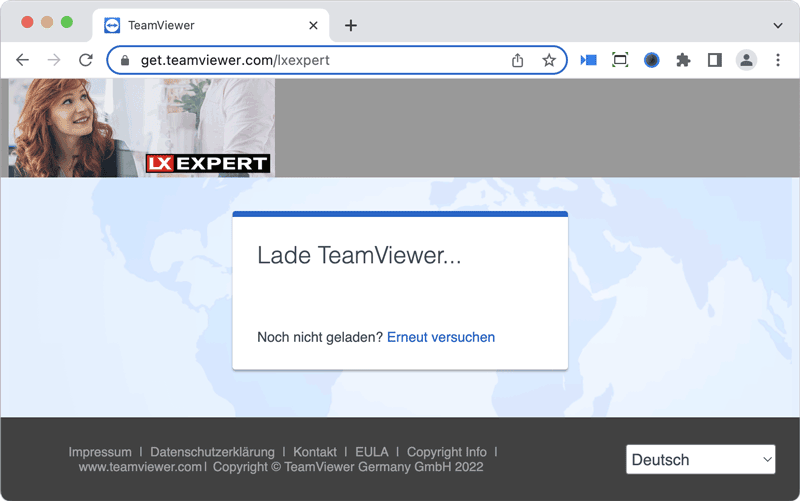800x501 pixels.
Task: Click the forward navigation arrow
Action: coord(54,60)
